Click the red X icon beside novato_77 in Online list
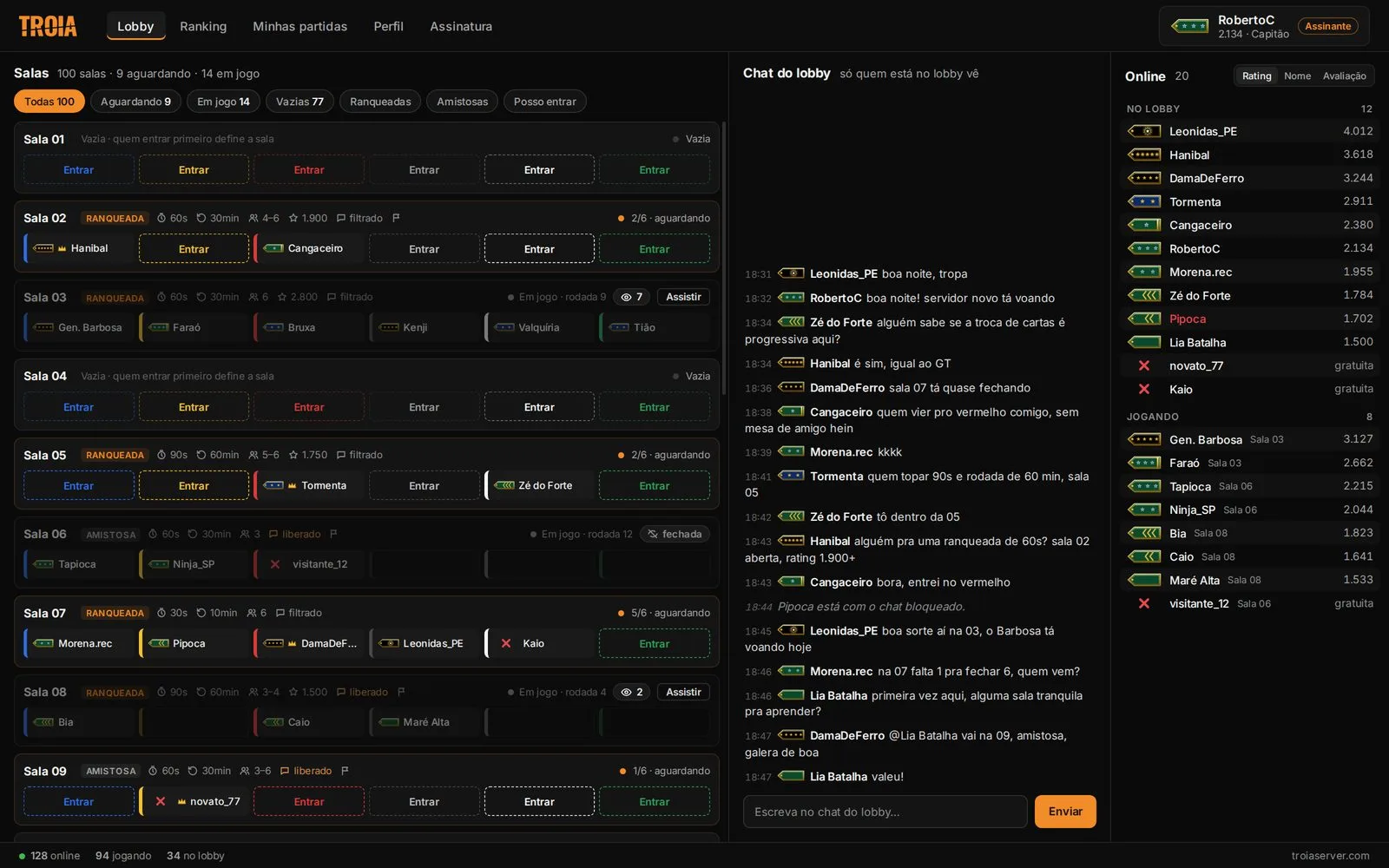Viewport: 1389px width, 868px height. [x=1144, y=365]
